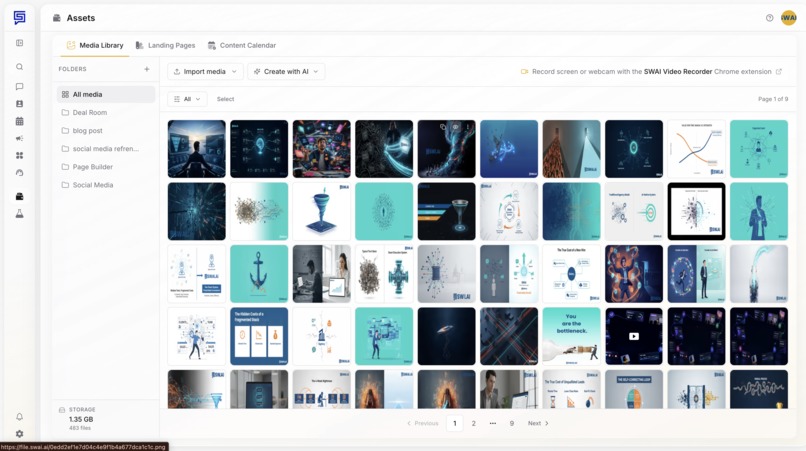Add a new folder with plus icon
Image resolution: width=806 pixels, height=451 pixels.
pyautogui.click(x=146, y=69)
